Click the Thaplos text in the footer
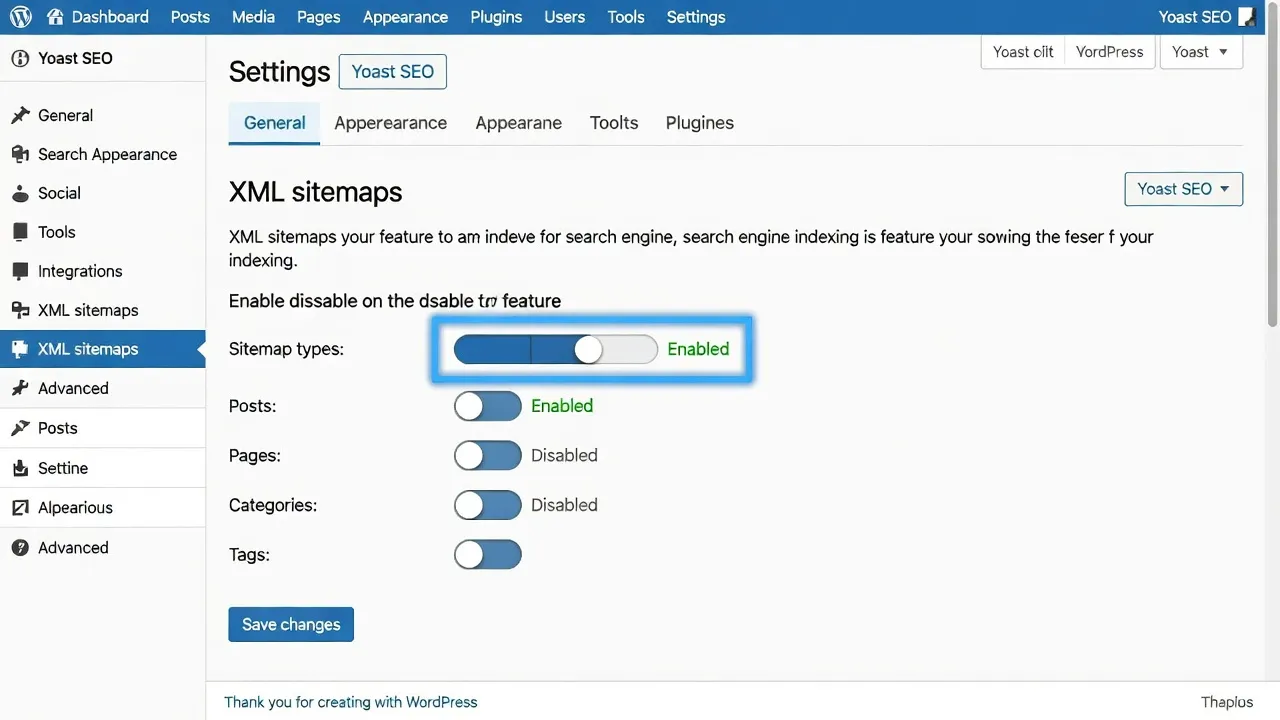1280x720 pixels. [x=1227, y=702]
